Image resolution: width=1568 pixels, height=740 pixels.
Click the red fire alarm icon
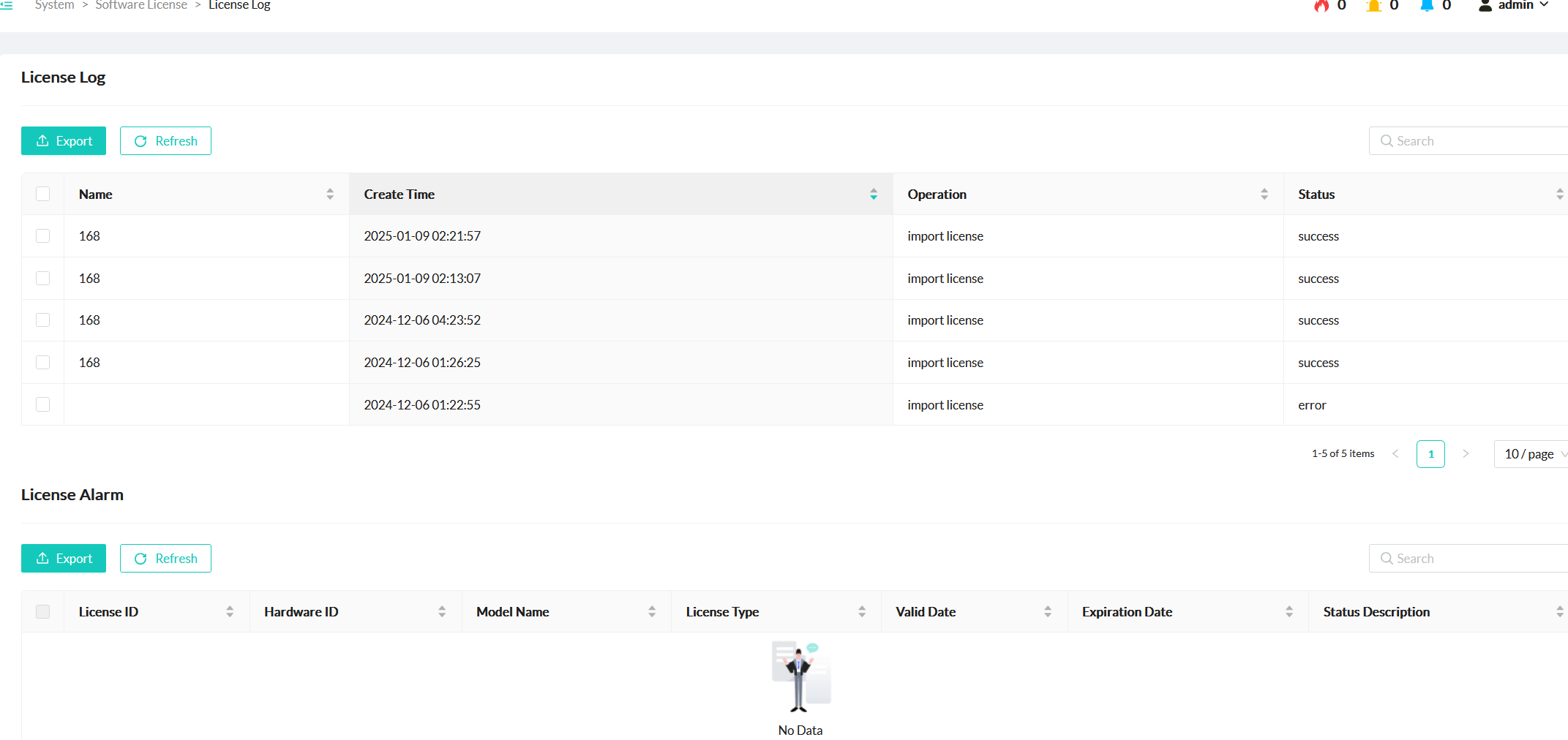(1321, 6)
